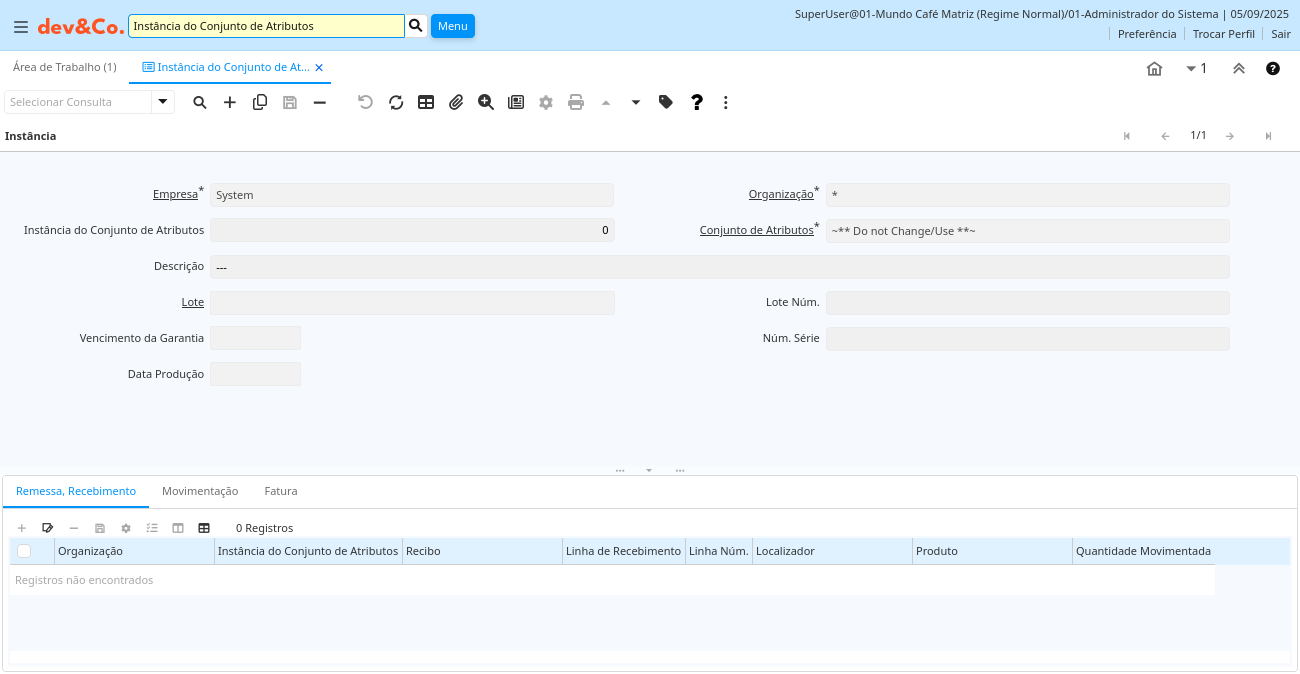1300x674 pixels.
Task: Switch to the Movimentação tab
Action: click(x=200, y=491)
